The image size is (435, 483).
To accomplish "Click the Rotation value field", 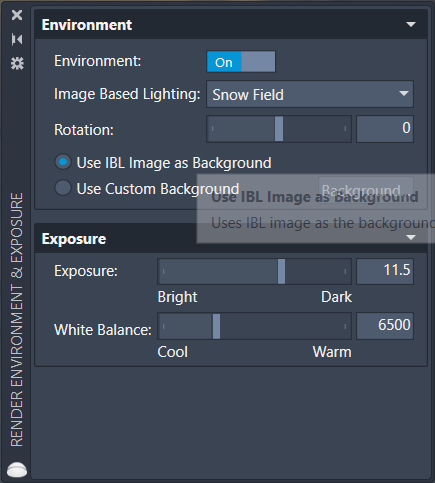I will 385,129.
